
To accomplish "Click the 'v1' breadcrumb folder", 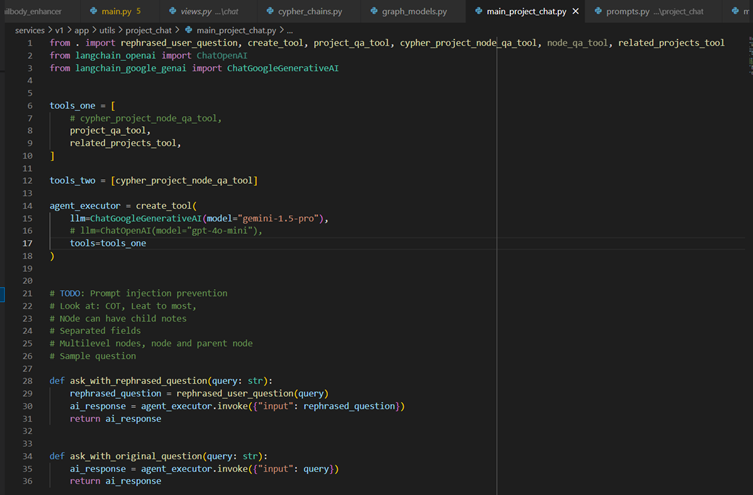I will (60, 30).
